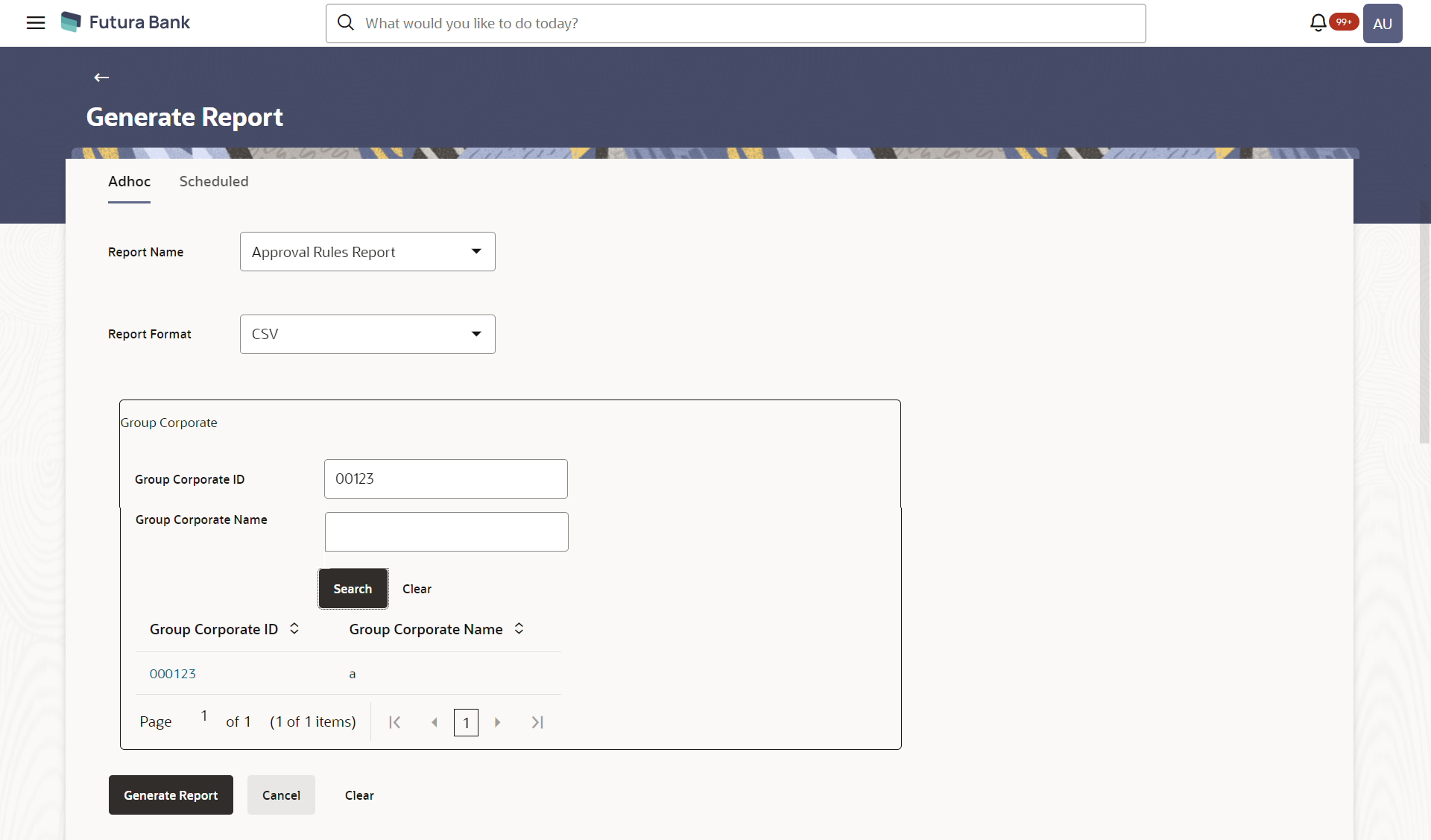Screen dimensions: 1431x840
Task: Go to first page of results
Action: 395,722
